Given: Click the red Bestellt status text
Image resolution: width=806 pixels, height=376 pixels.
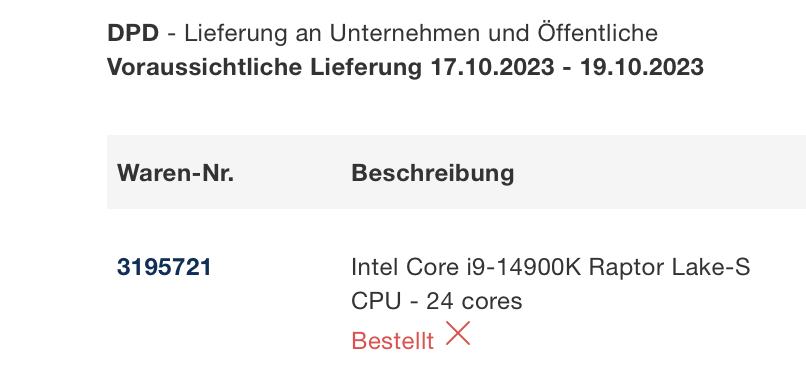Looking at the screenshot, I should point(393,341).
